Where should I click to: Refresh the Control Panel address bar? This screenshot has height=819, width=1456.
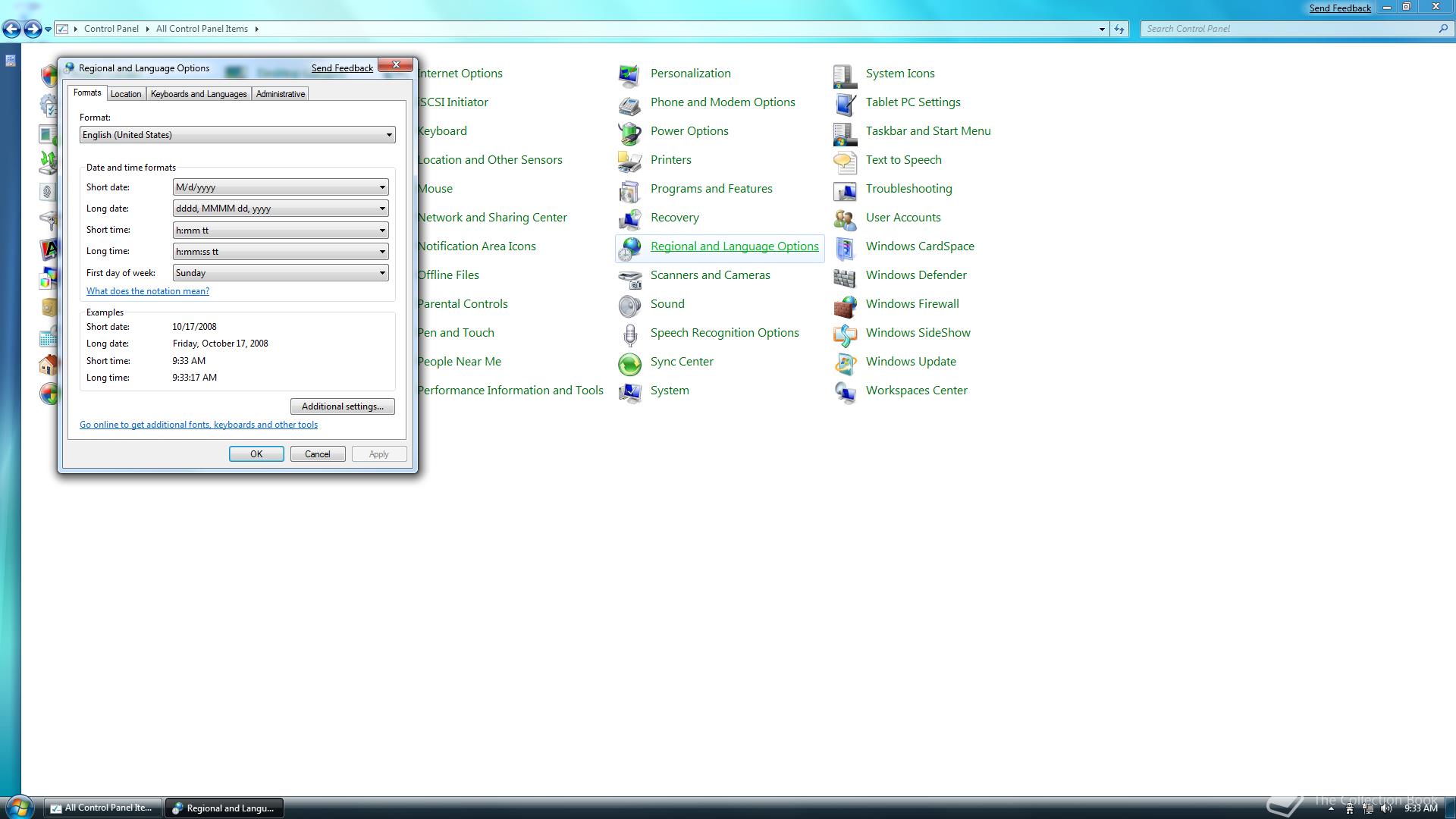[1119, 29]
